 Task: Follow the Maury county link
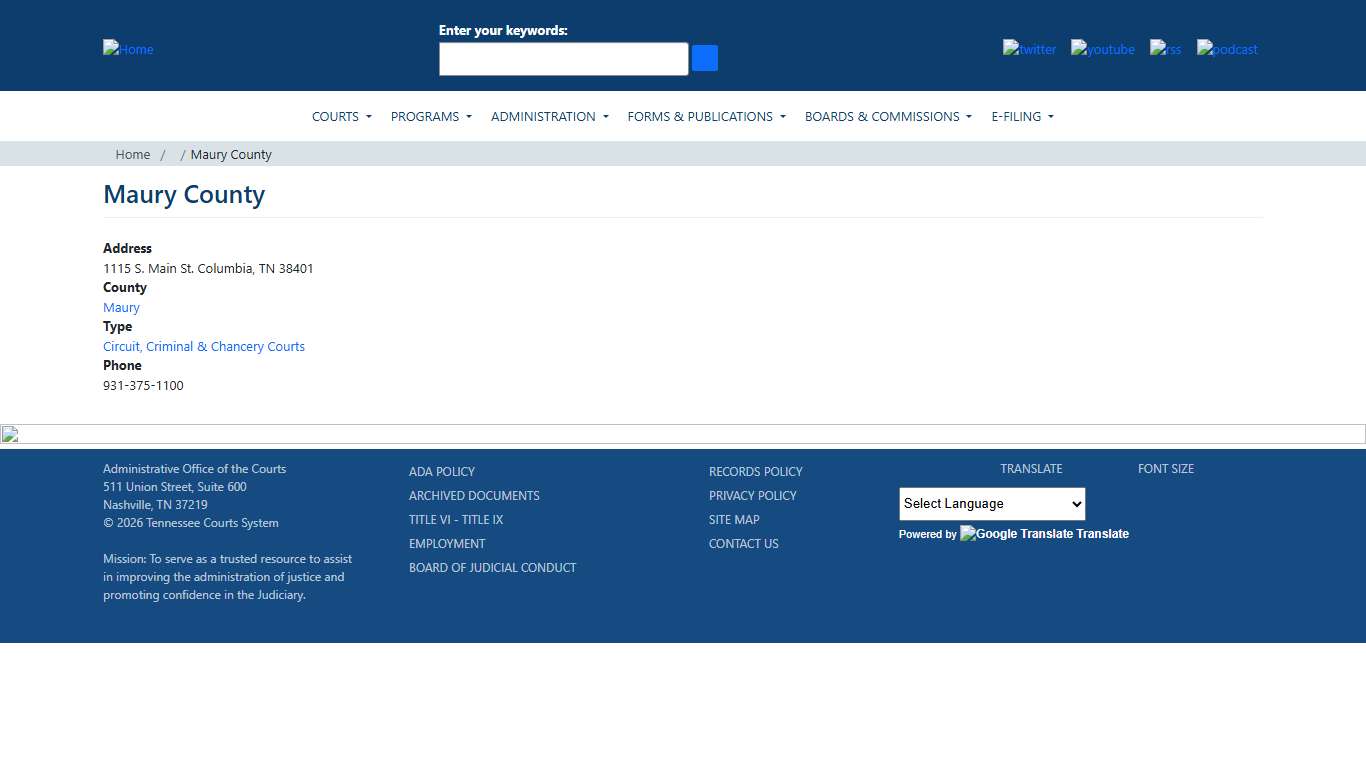tap(121, 308)
